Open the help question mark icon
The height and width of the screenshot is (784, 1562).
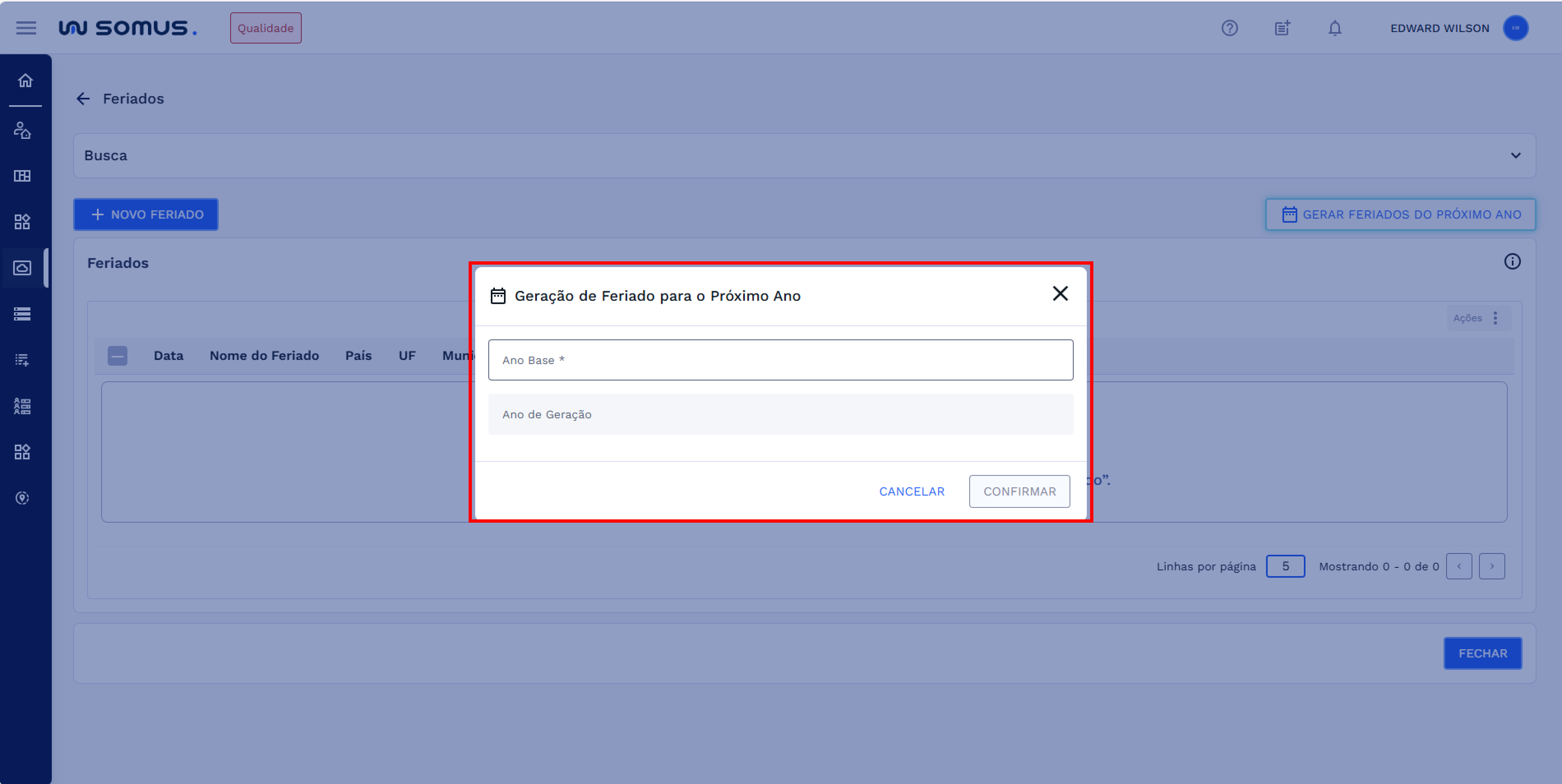click(1229, 28)
